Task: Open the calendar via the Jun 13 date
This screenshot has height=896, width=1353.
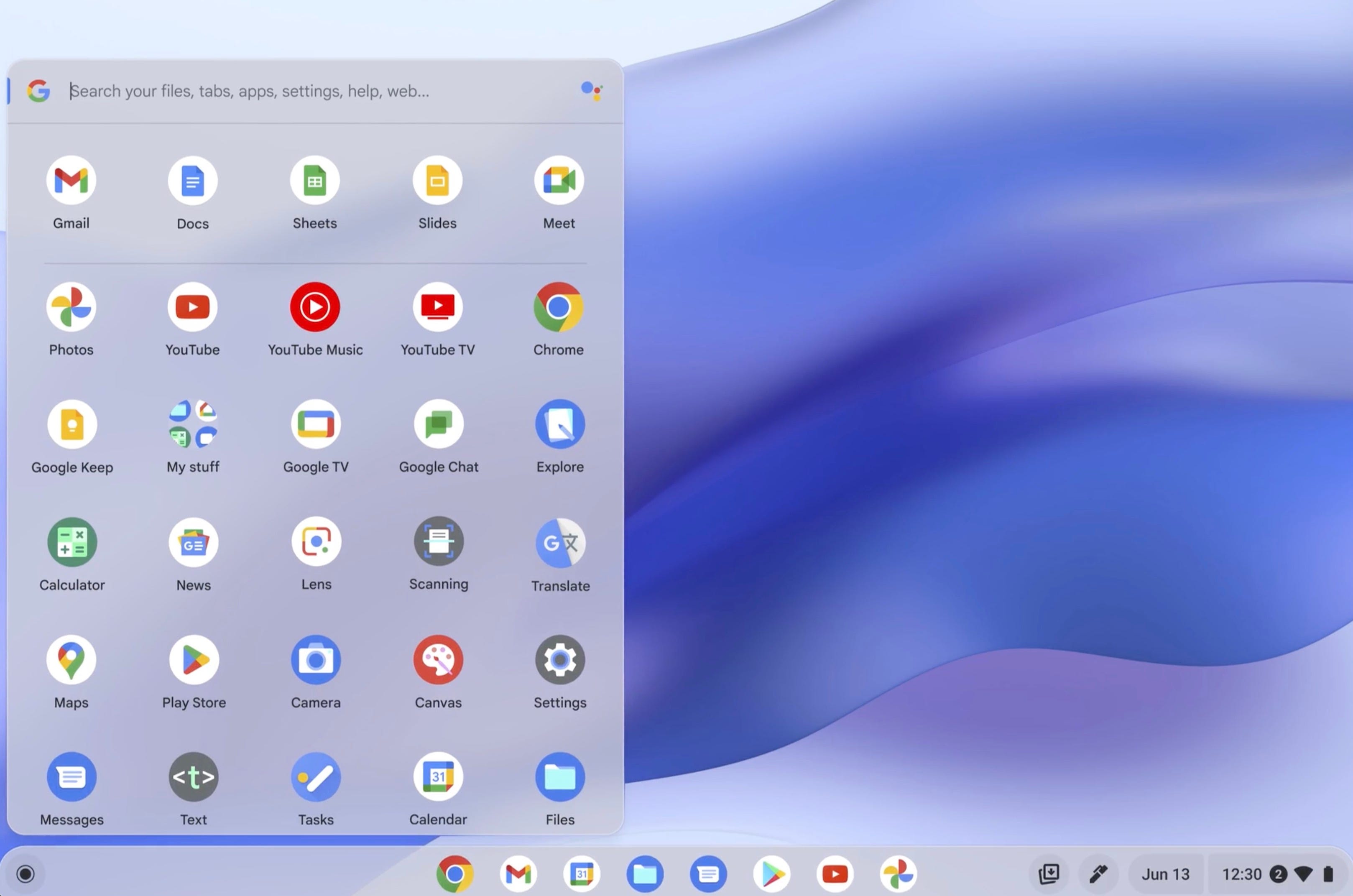Action: pos(1166,874)
